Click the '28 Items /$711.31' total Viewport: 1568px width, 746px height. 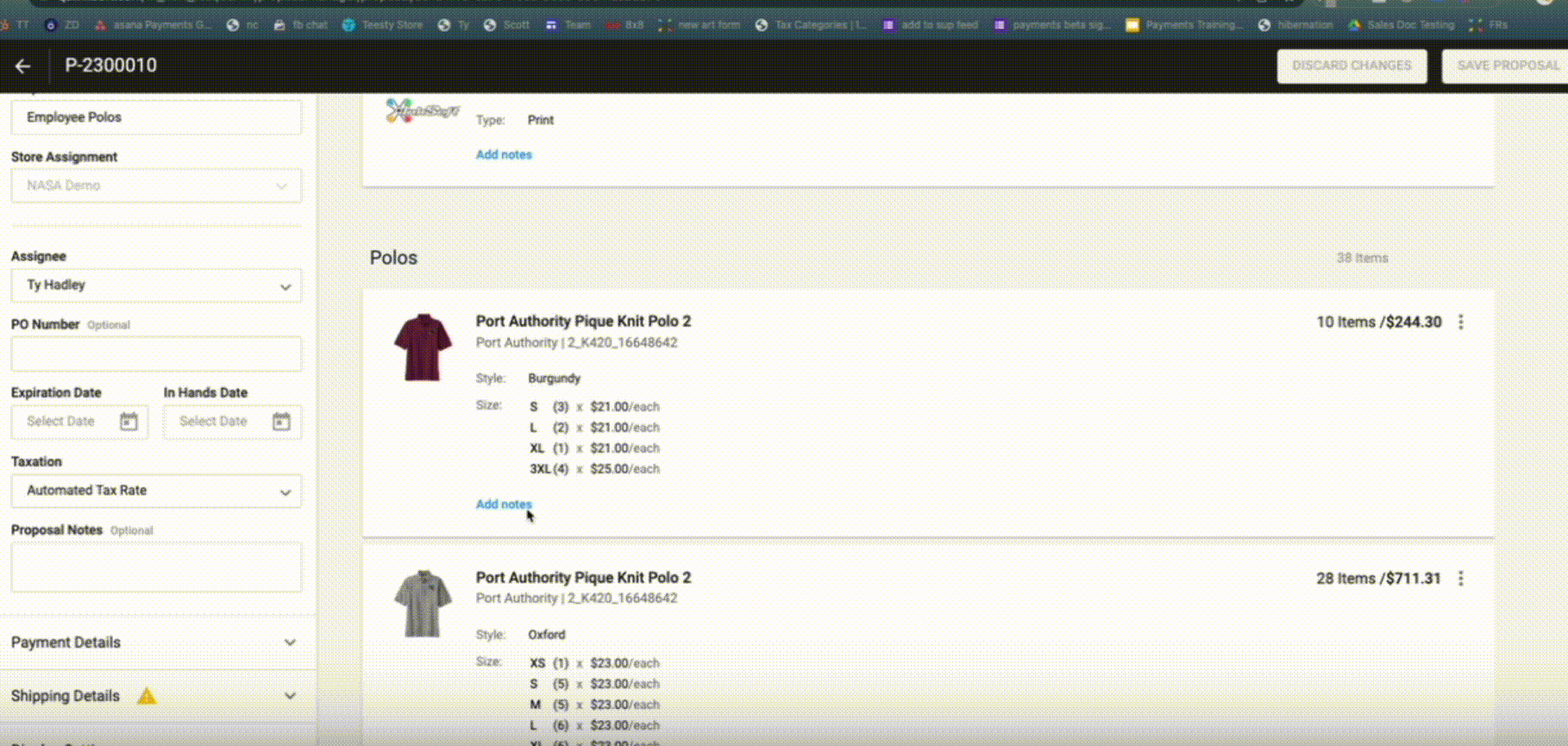(1378, 579)
